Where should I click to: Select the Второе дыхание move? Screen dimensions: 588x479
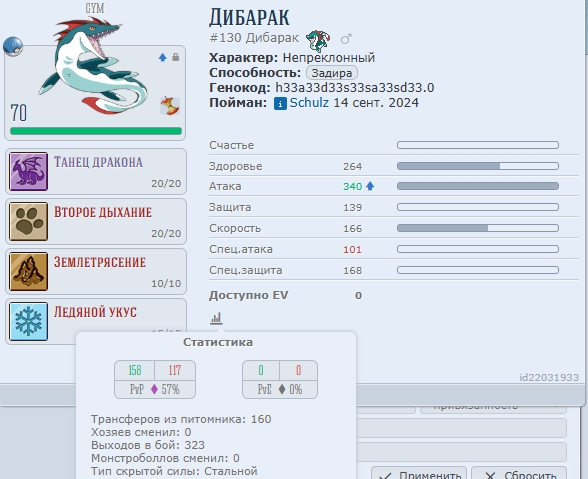tap(96, 221)
